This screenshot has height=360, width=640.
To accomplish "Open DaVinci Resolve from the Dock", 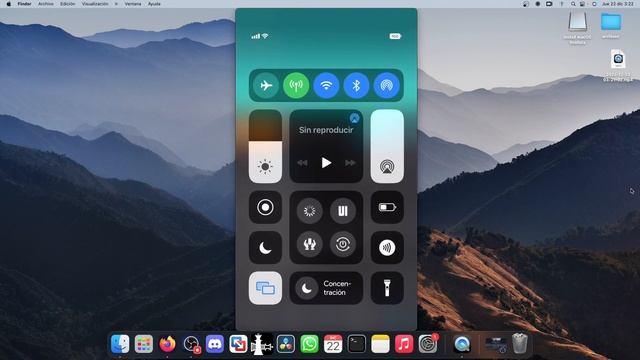I will [286, 344].
